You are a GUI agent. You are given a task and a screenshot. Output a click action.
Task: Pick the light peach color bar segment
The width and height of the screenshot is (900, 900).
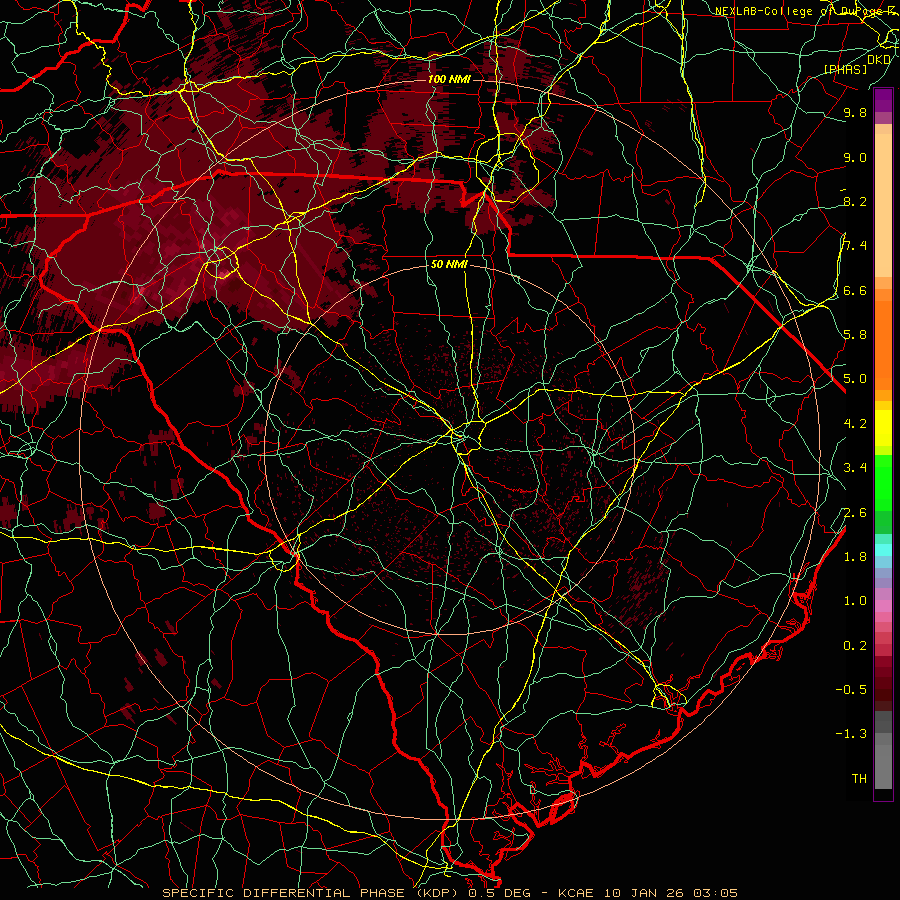point(883,207)
